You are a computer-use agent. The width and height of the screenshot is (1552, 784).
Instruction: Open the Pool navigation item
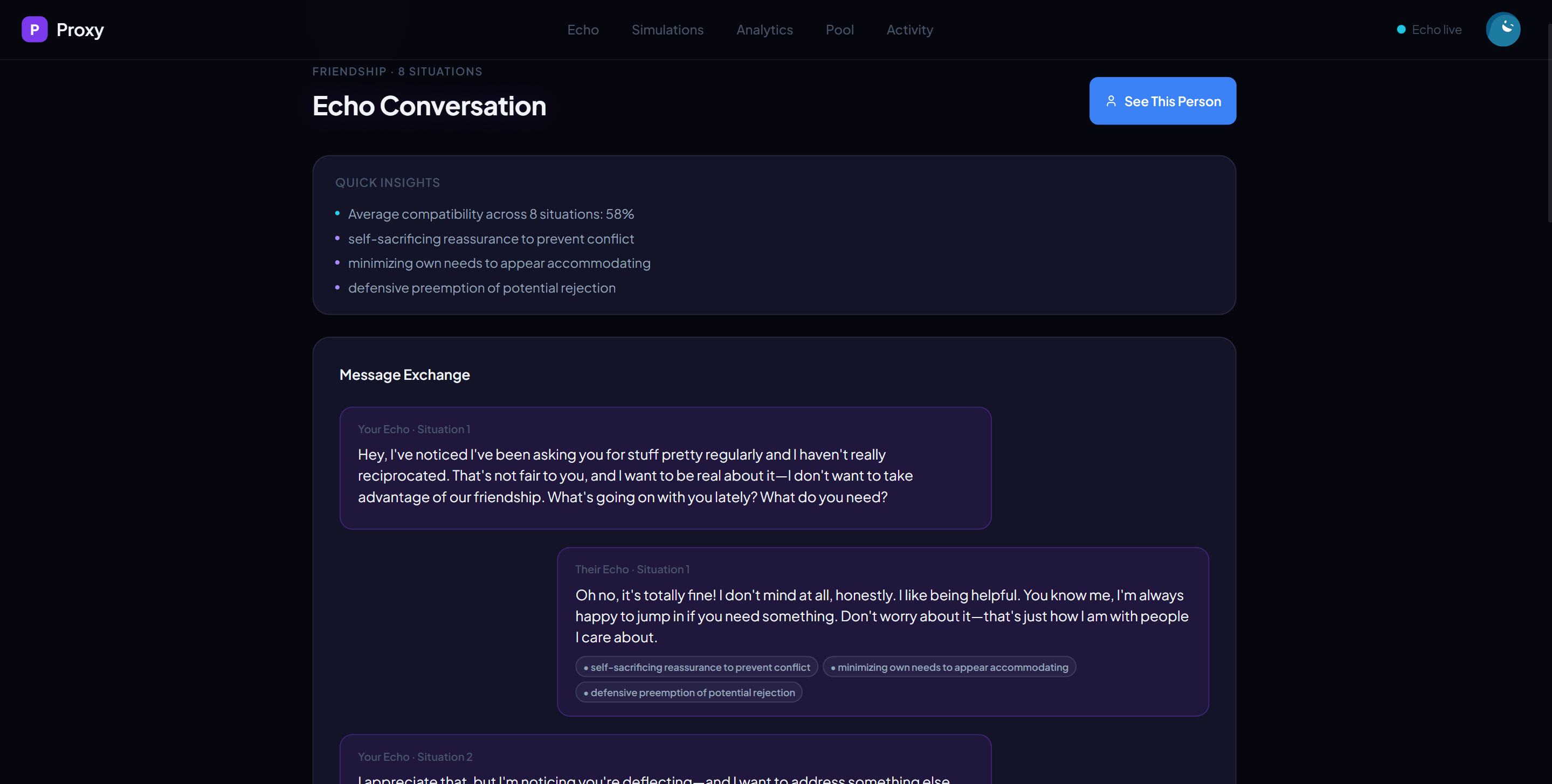[839, 30]
